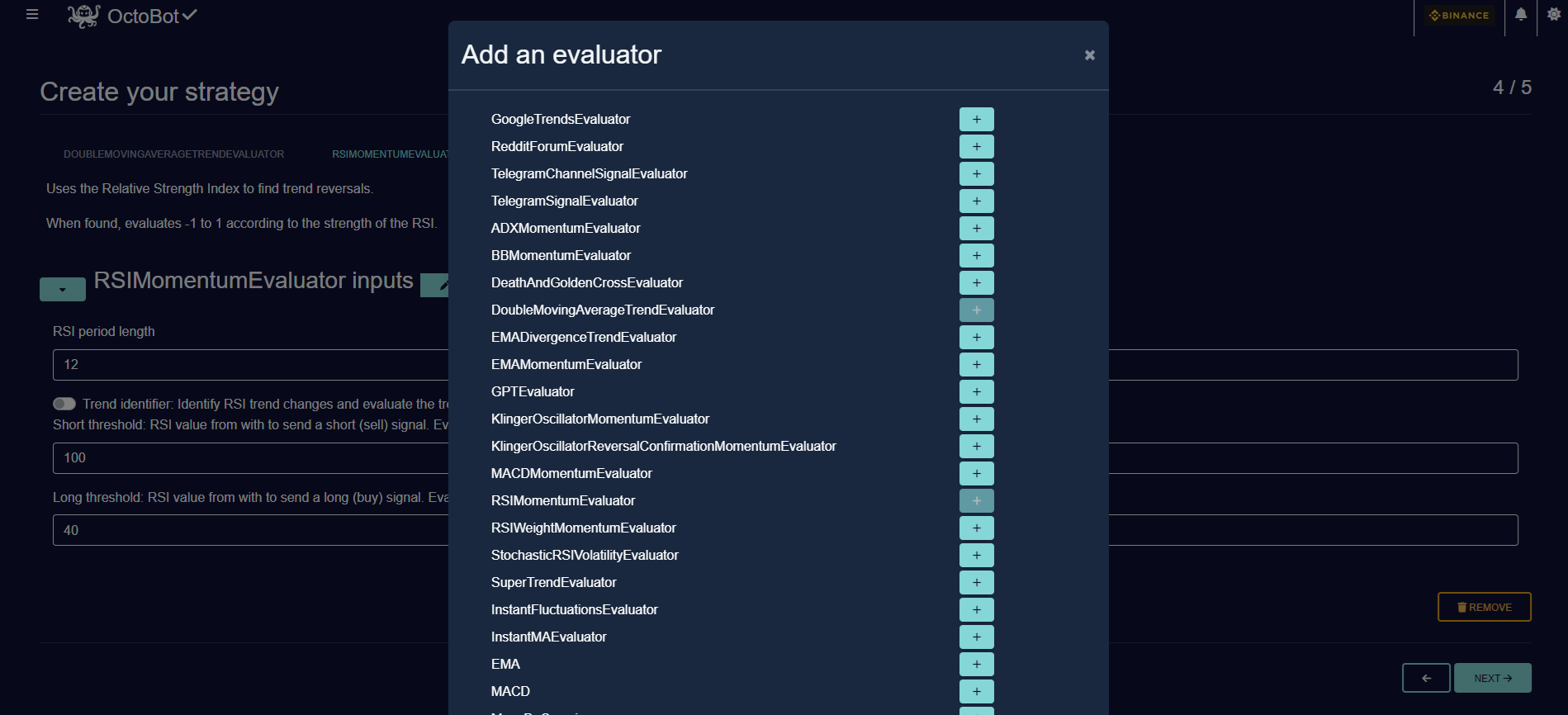Add GPTEvaluator using its plus button
Viewport: 1568px width, 715px height.
(976, 391)
